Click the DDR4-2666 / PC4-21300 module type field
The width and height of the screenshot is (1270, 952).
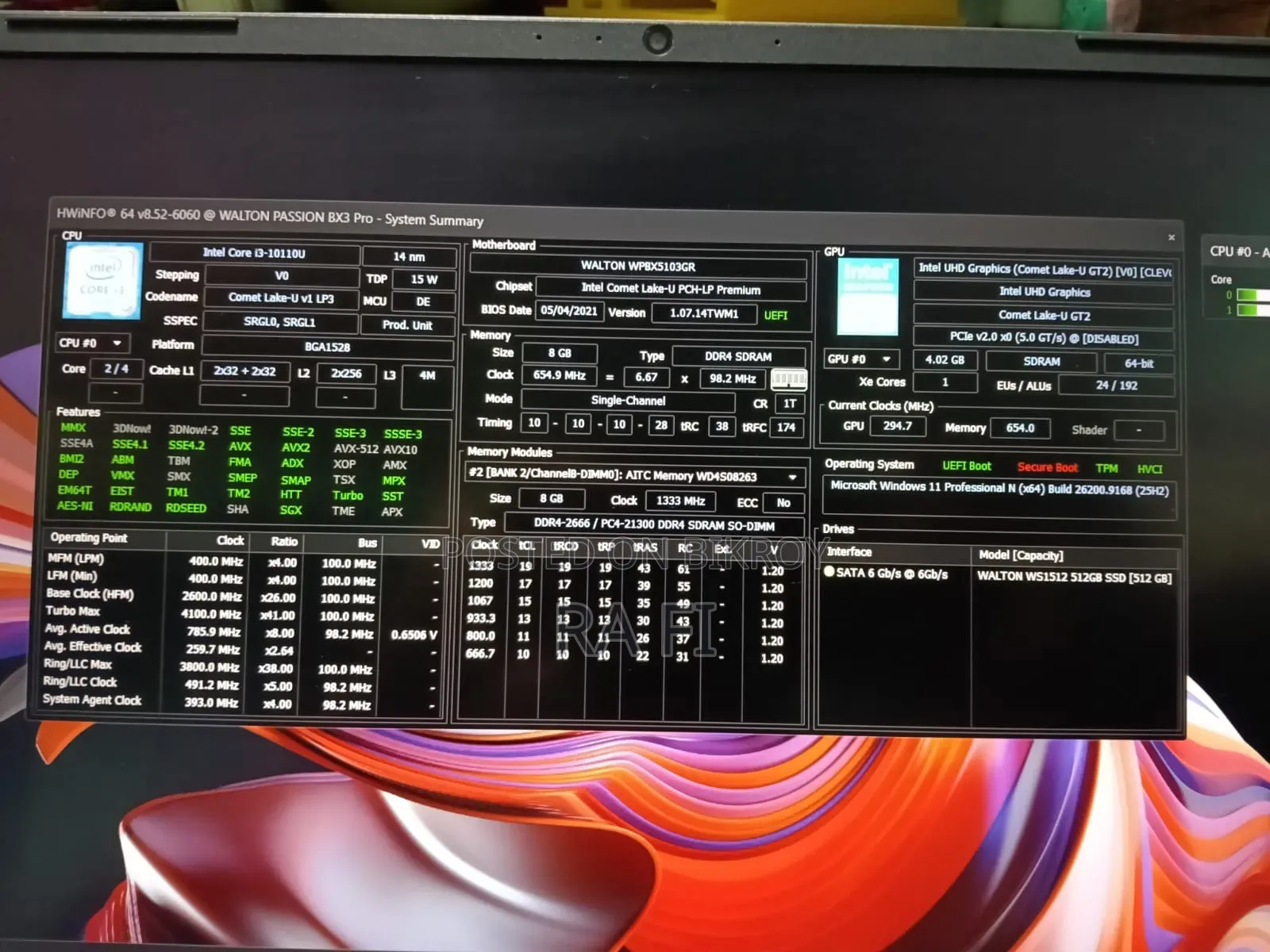tap(654, 524)
